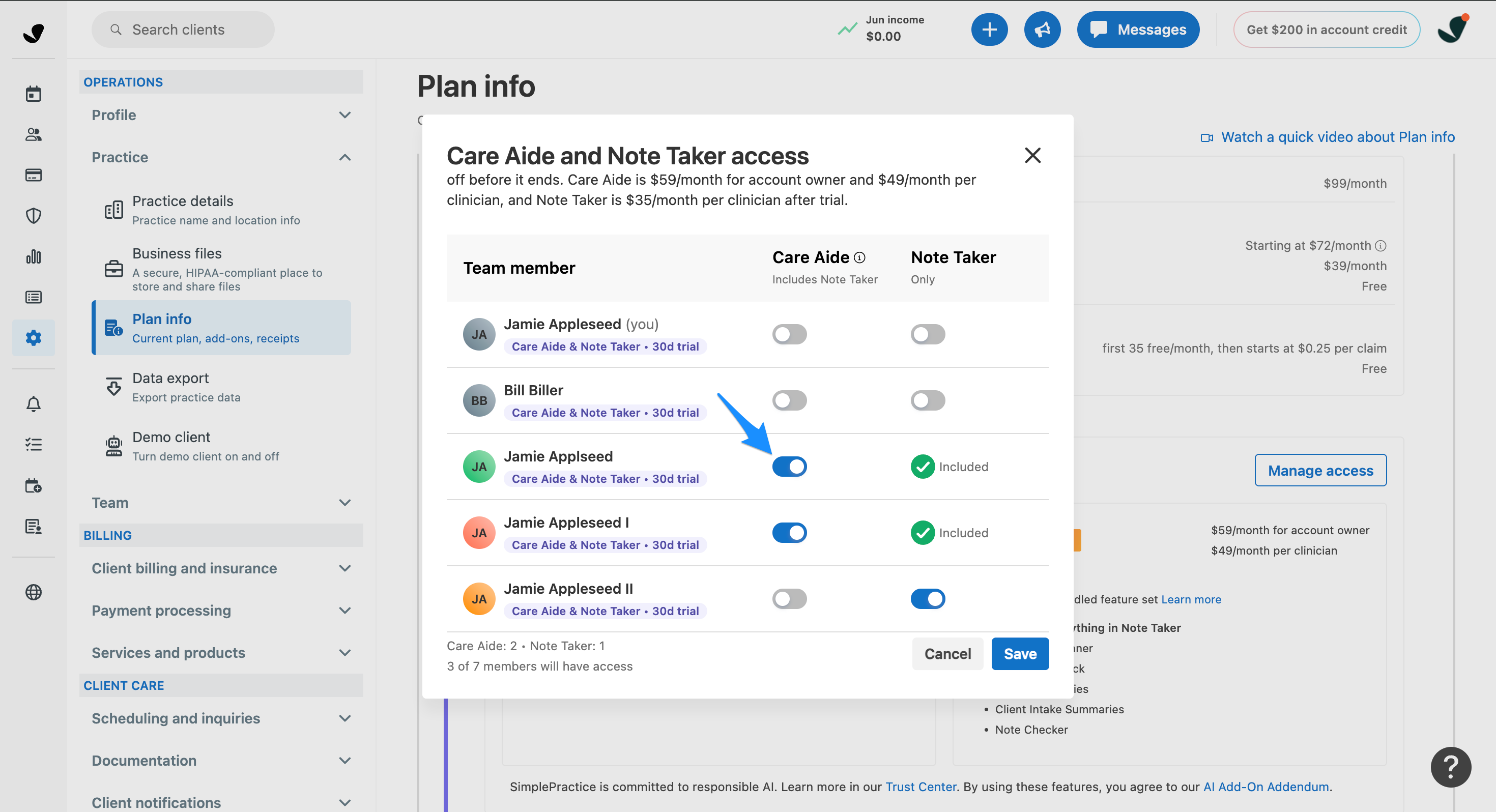Cancel the access changes dialog
1496x812 pixels.
947,653
